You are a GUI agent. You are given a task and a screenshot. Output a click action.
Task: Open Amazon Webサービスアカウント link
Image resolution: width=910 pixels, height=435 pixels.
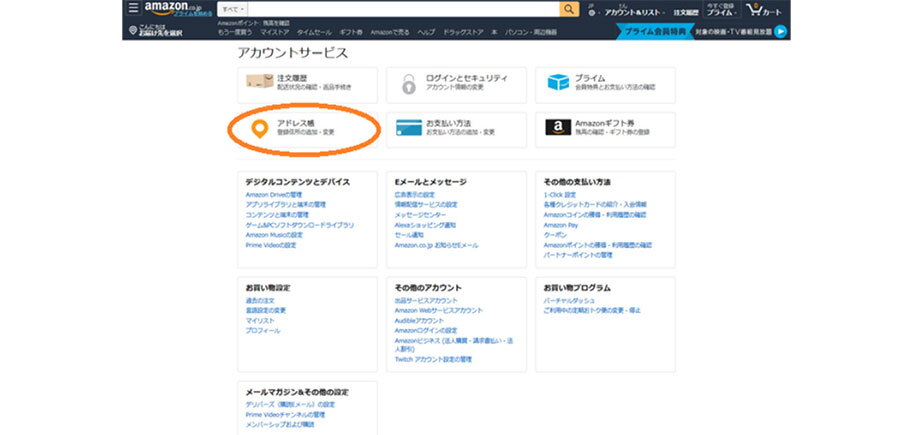[x=438, y=310]
